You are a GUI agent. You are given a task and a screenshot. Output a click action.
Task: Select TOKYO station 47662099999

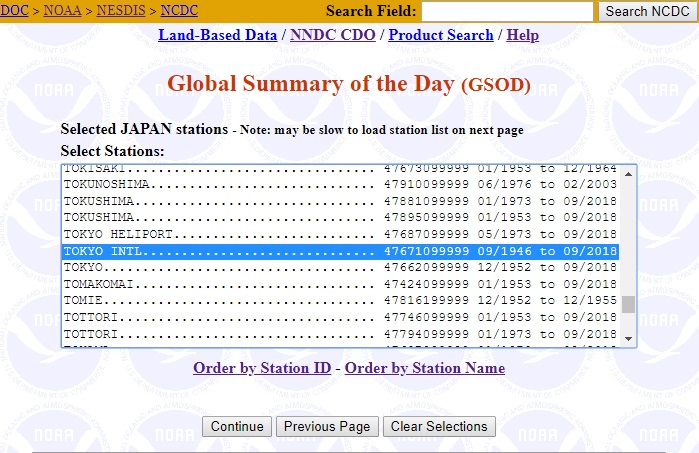(340, 268)
